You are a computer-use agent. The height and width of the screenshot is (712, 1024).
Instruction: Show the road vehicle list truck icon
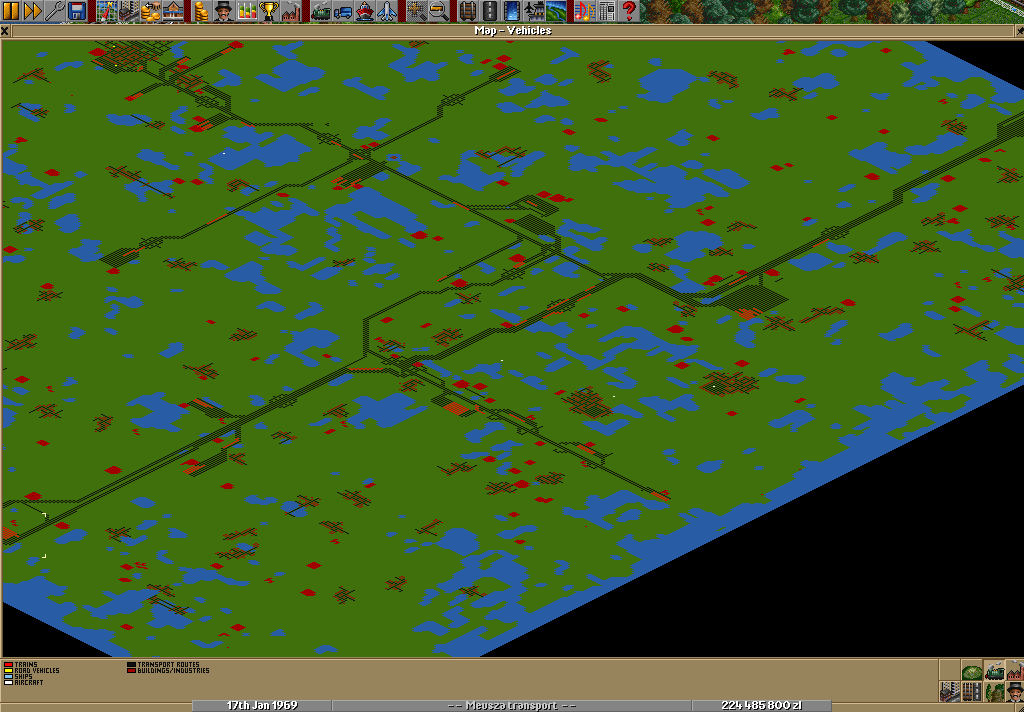342,11
